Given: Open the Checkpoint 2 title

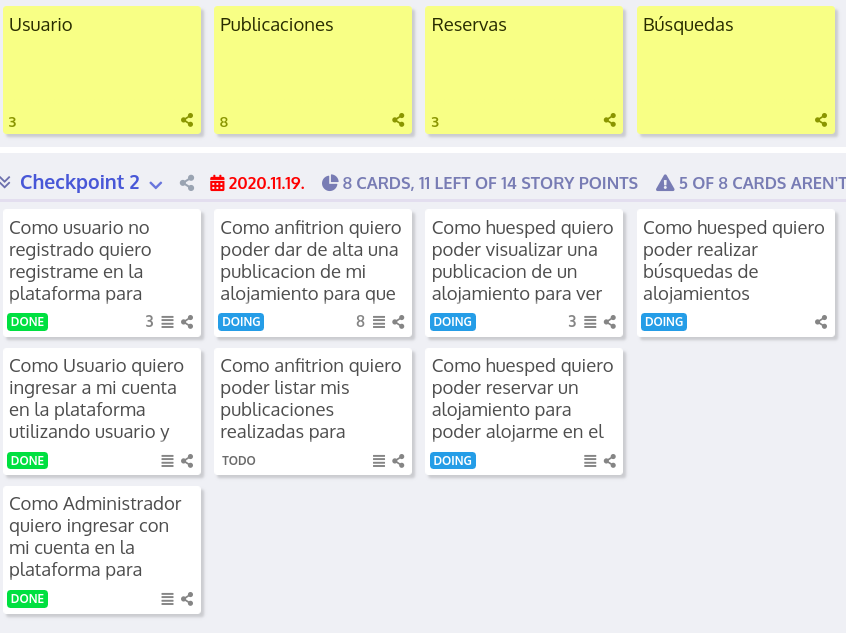Looking at the screenshot, I should [80, 182].
